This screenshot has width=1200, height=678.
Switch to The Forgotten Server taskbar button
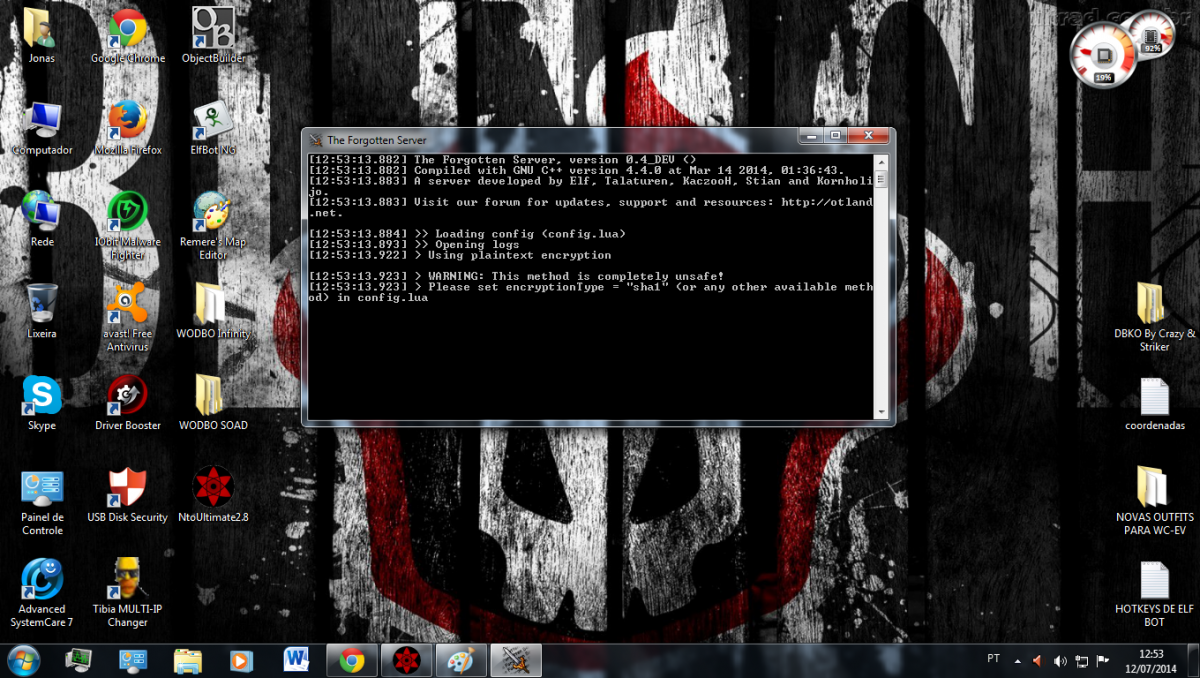(516, 660)
